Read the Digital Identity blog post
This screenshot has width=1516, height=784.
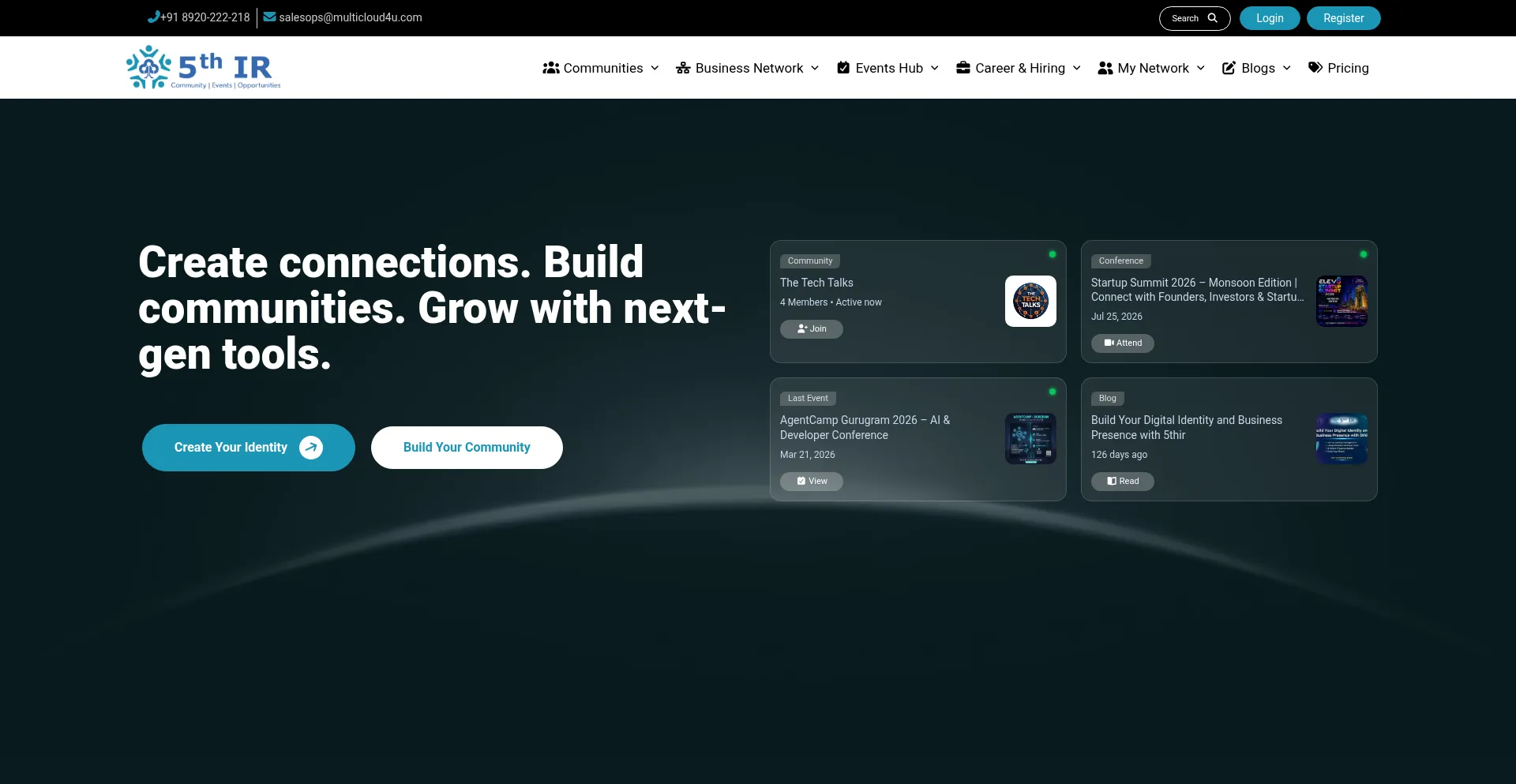tap(1123, 481)
